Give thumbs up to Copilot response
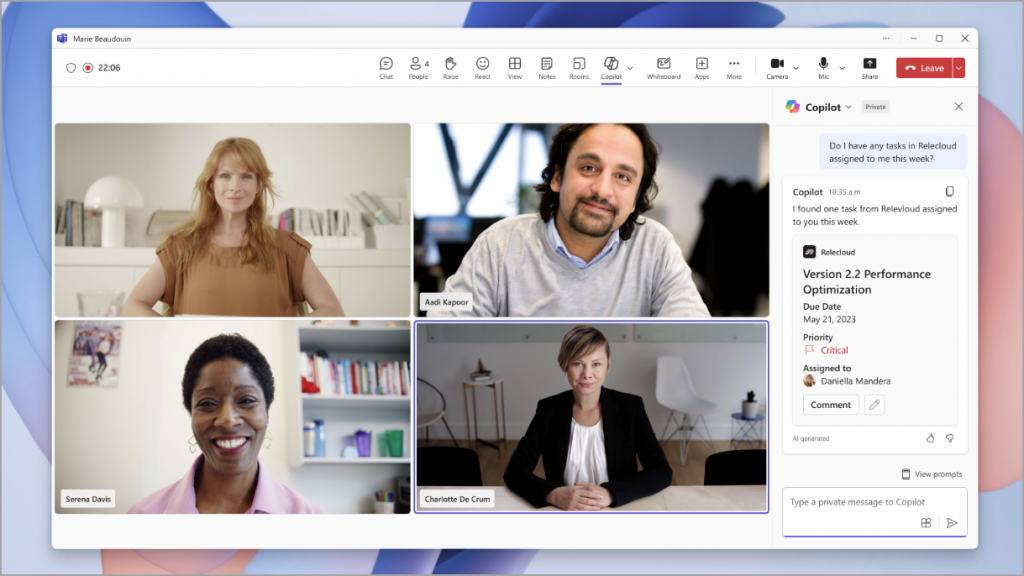This screenshot has width=1024, height=576. click(x=930, y=438)
